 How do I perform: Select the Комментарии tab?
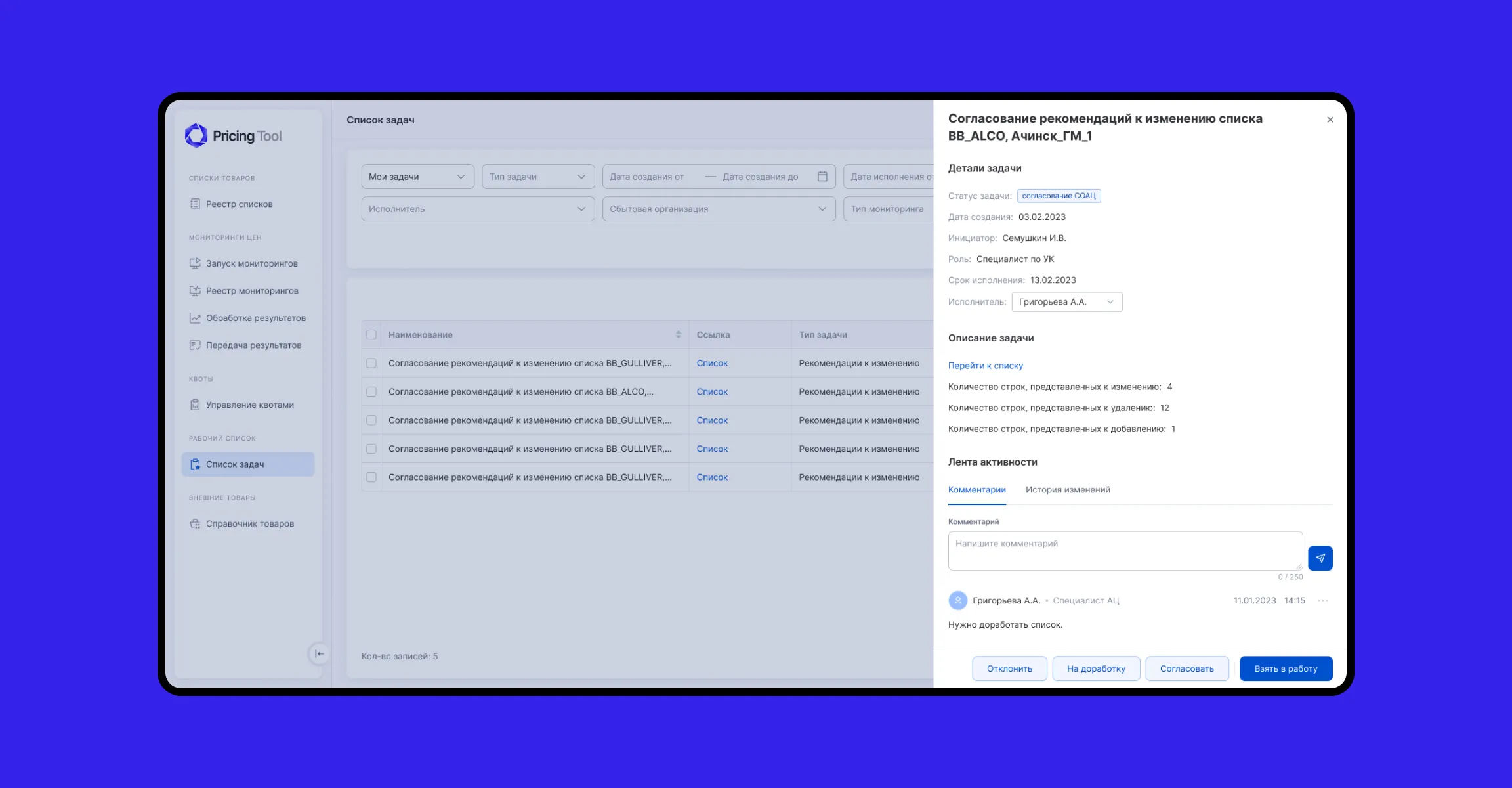point(976,490)
